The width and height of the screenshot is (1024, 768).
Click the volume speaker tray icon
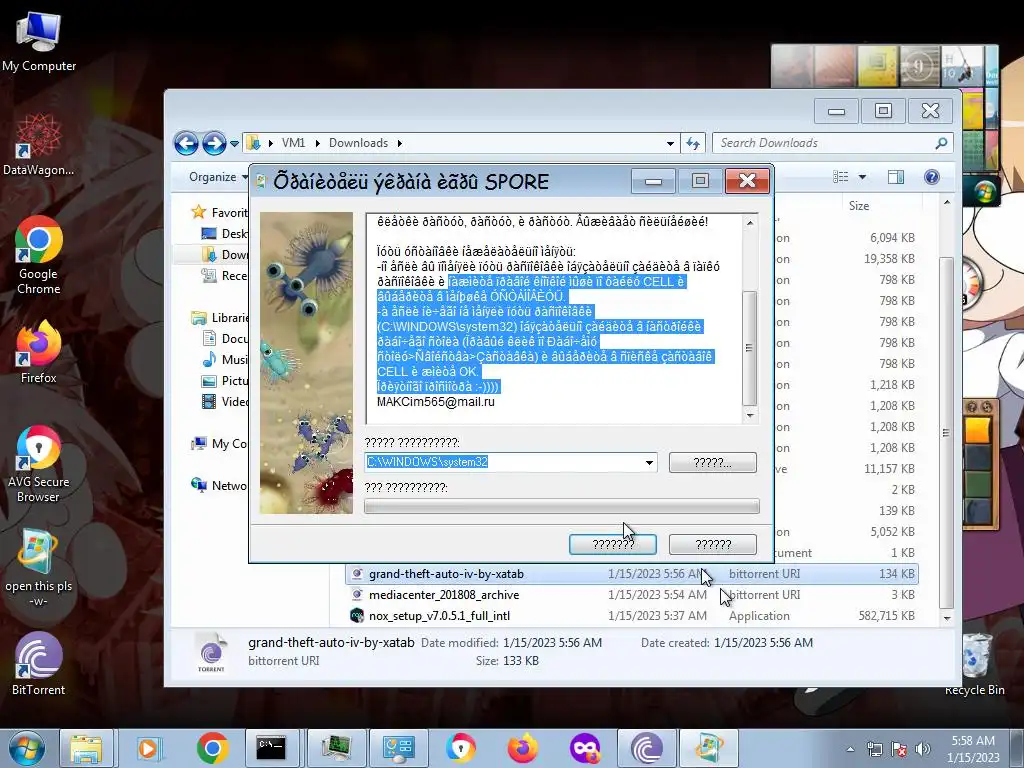click(923, 749)
